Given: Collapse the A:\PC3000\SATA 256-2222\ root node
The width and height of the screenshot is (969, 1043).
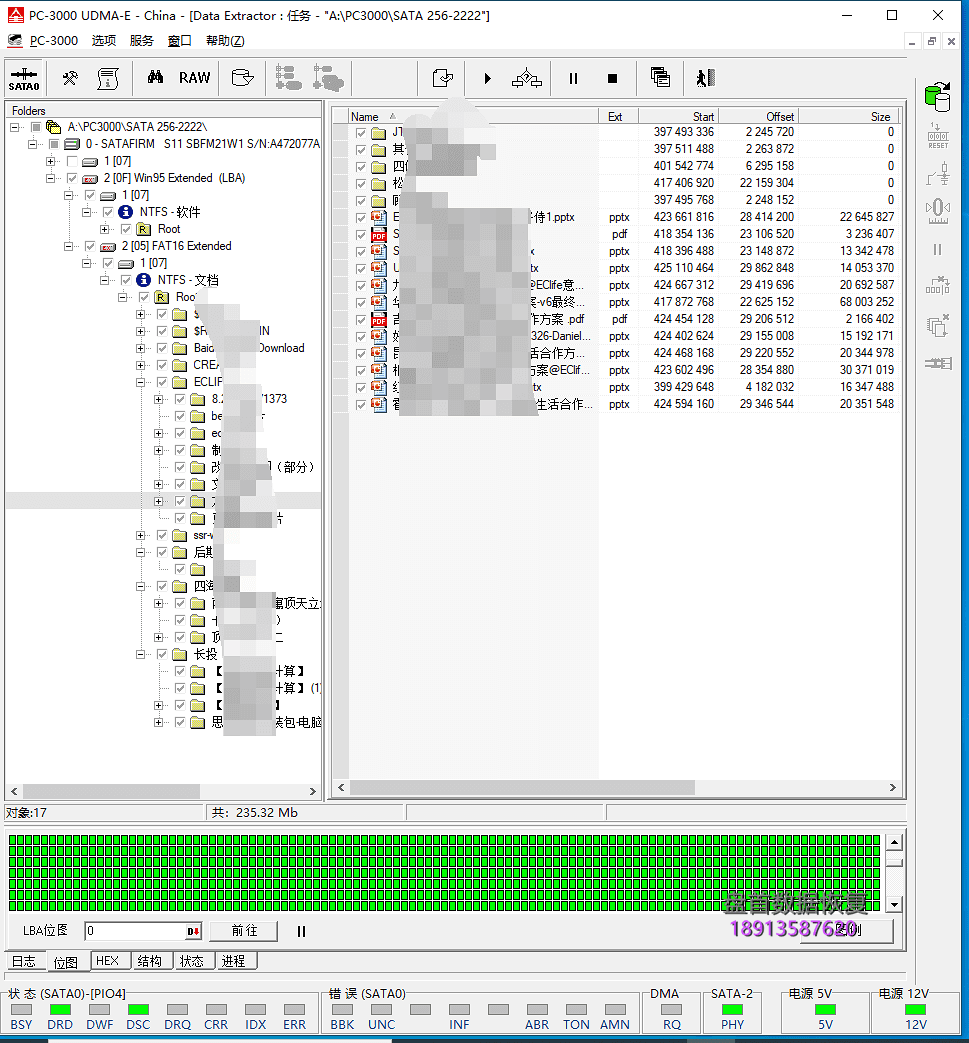Looking at the screenshot, I should point(14,127).
